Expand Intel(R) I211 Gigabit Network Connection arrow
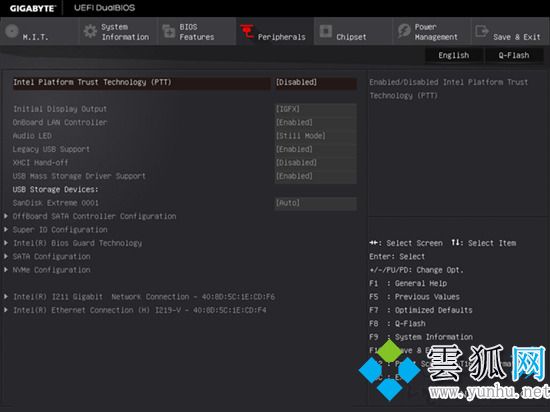550x412 pixels. 6,297
